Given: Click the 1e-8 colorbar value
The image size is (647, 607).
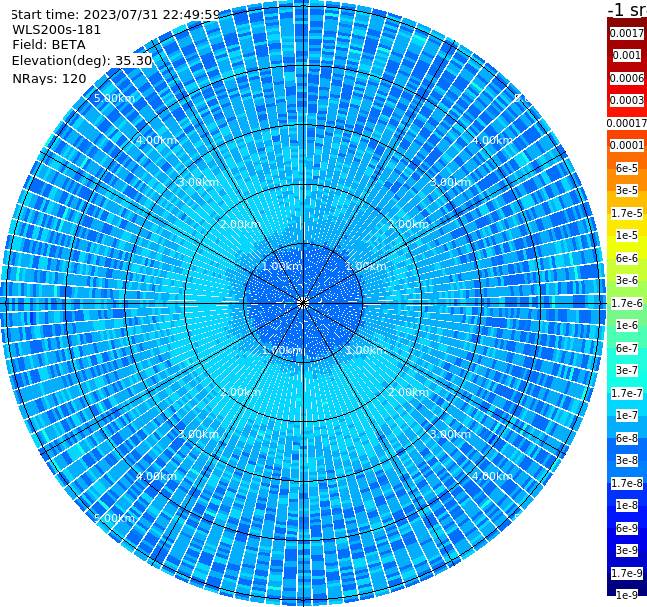Looking at the screenshot, I should [627, 505].
